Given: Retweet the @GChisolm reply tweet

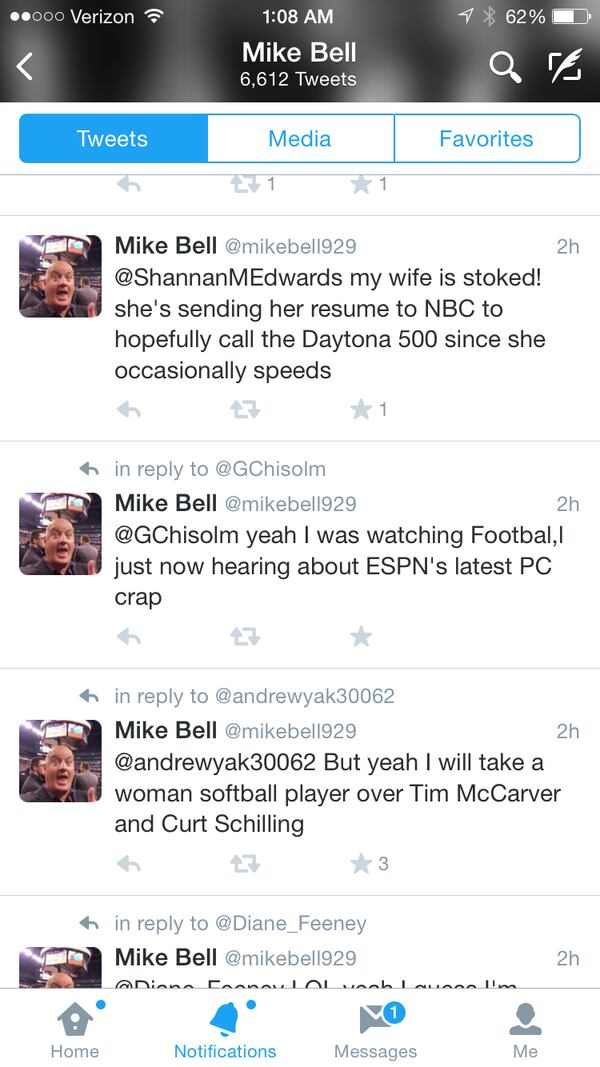Looking at the screenshot, I should tap(245, 636).
